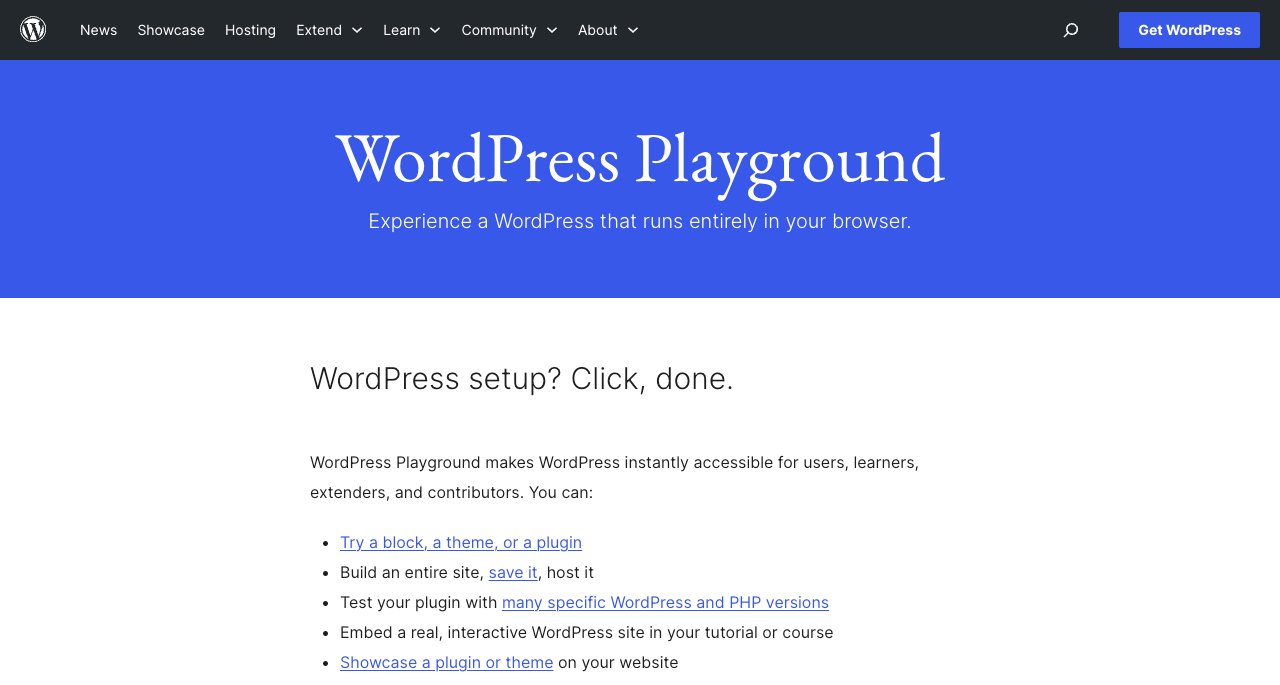This screenshot has height=685, width=1280.
Task: Follow 'Showcase a plugin or theme' link
Action: (x=446, y=662)
